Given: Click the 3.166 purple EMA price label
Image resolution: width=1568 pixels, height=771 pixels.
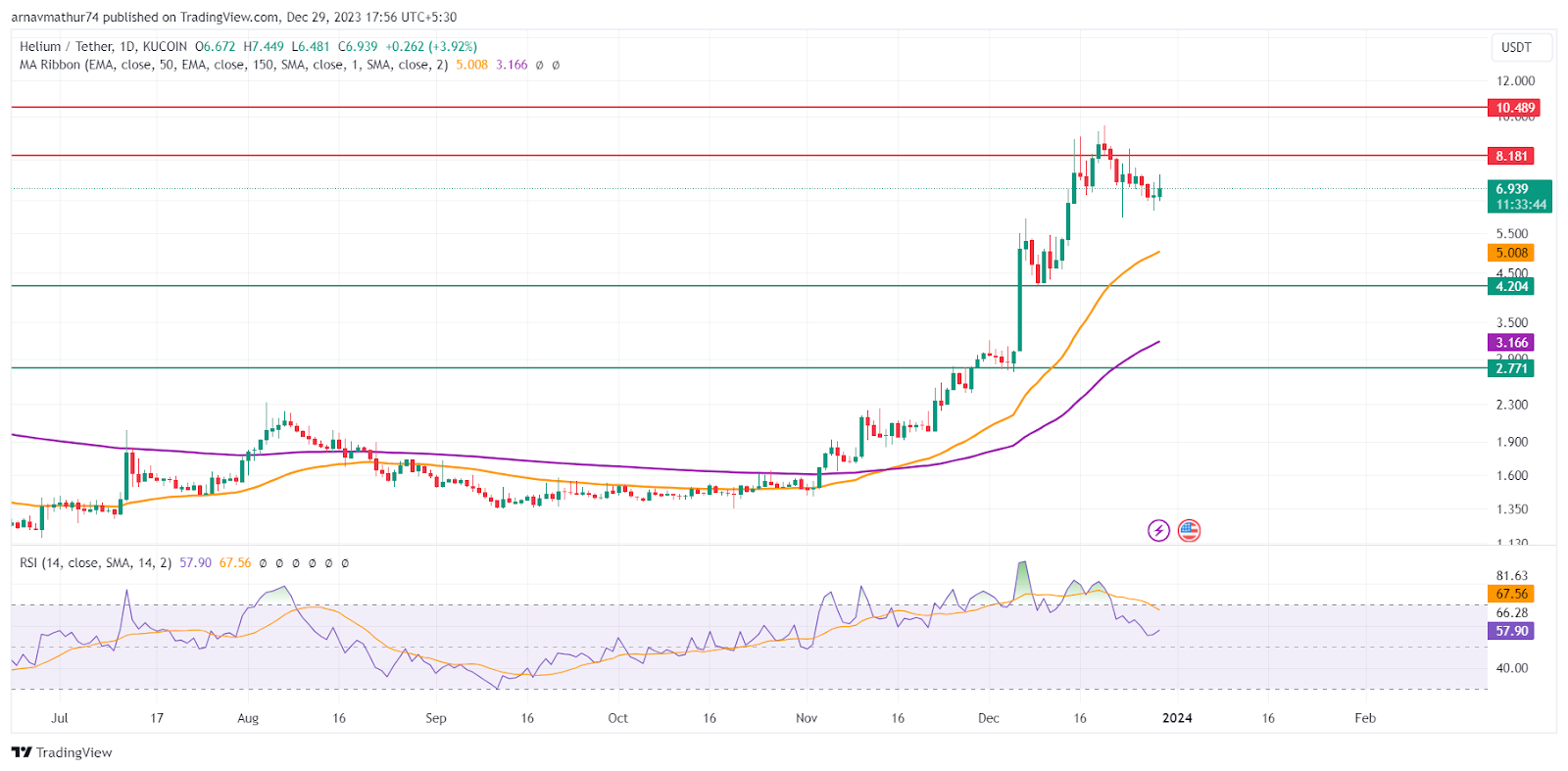Looking at the screenshot, I should (1510, 342).
